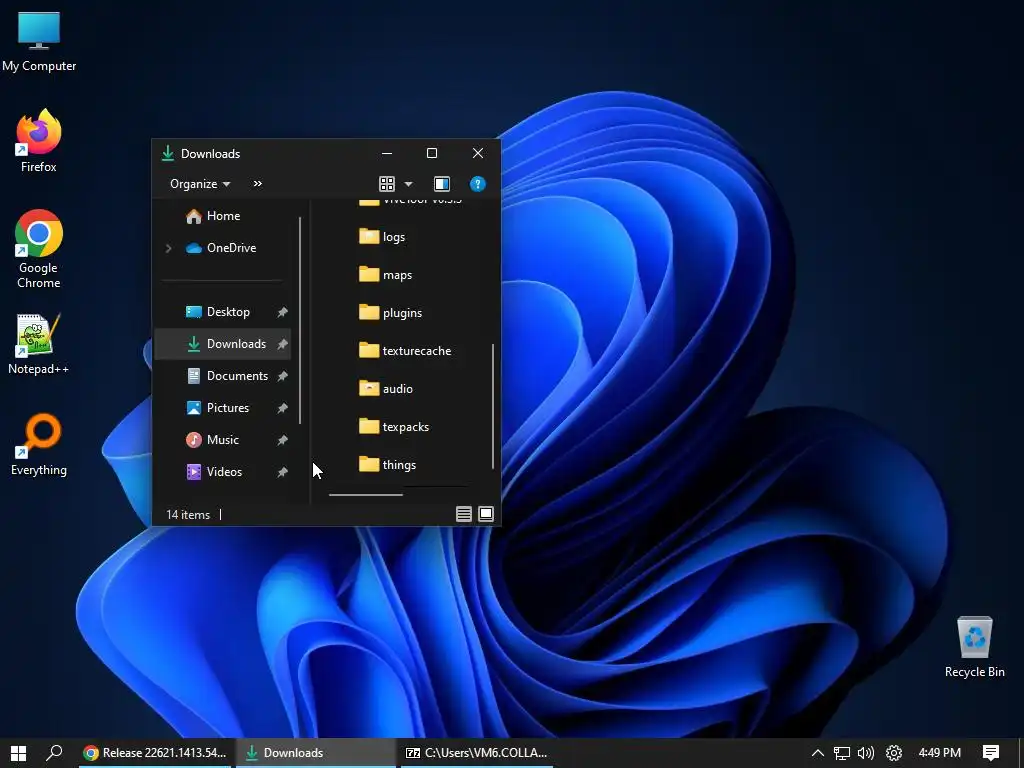Image resolution: width=1024 pixels, height=768 pixels.
Task: Click pin icon beside Videos
Action: [282, 472]
